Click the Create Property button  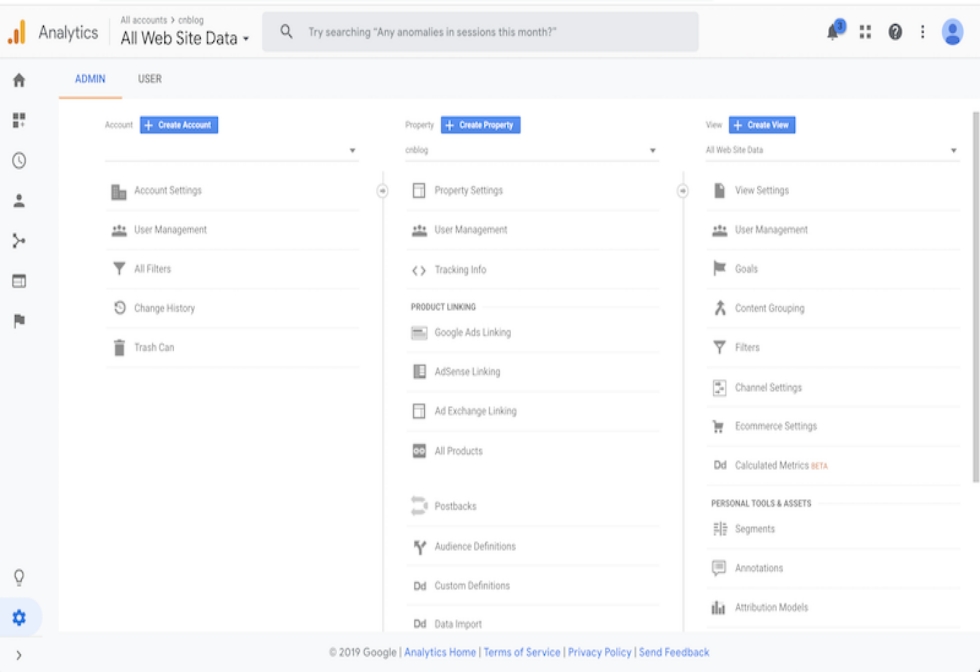pyautogui.click(x=480, y=125)
